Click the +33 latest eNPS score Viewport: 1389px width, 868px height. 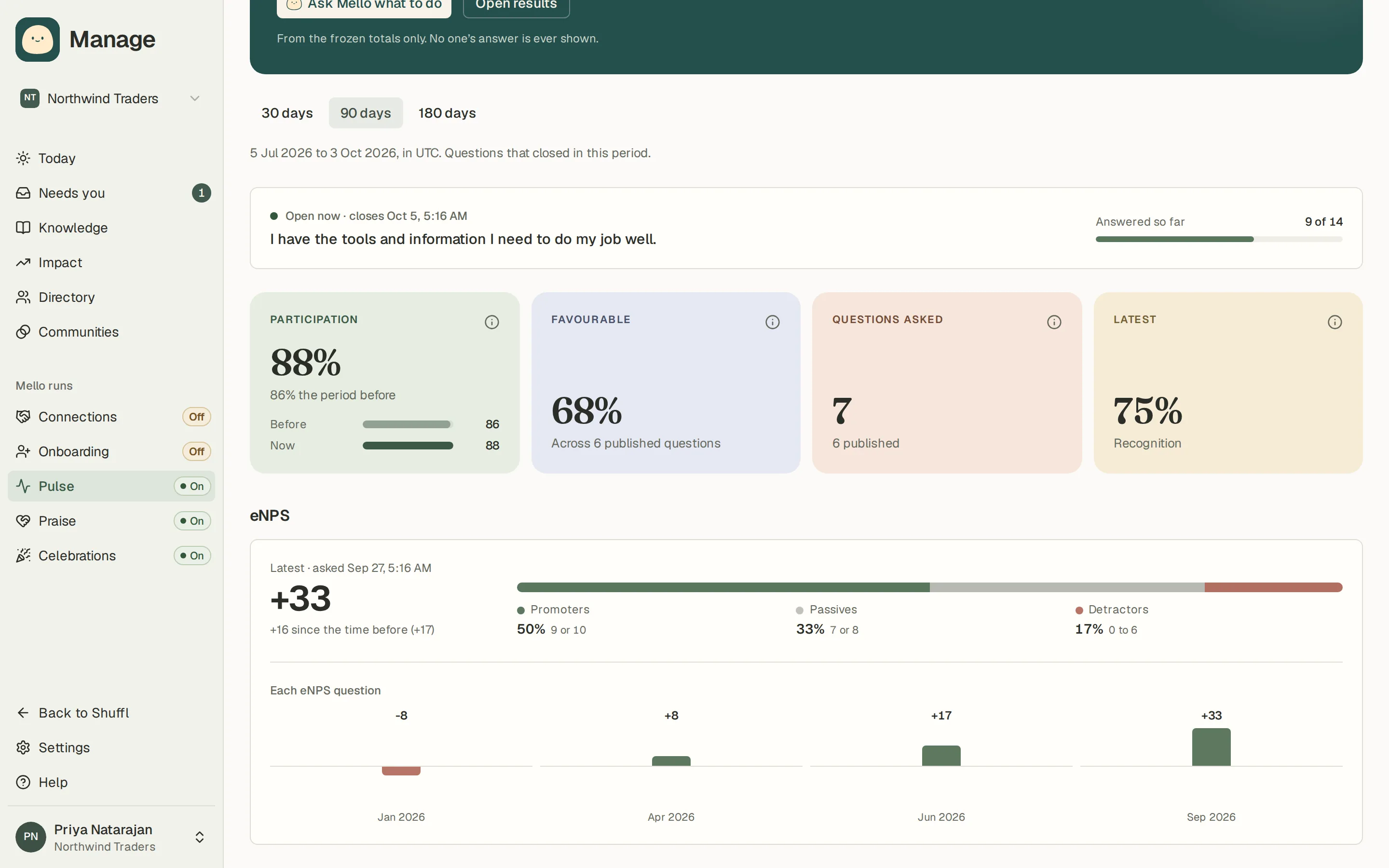[300, 598]
